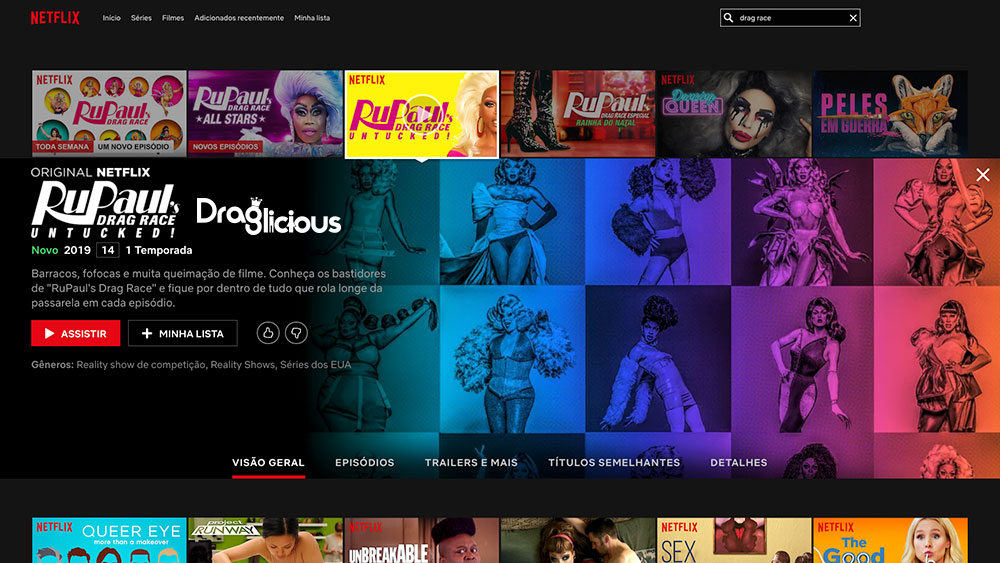
Task: Open the RuPaul's Drag Race thumbnail
Action: (x=109, y=113)
